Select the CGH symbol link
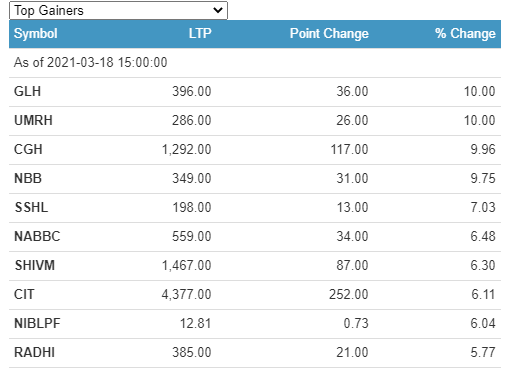 (x=28, y=149)
